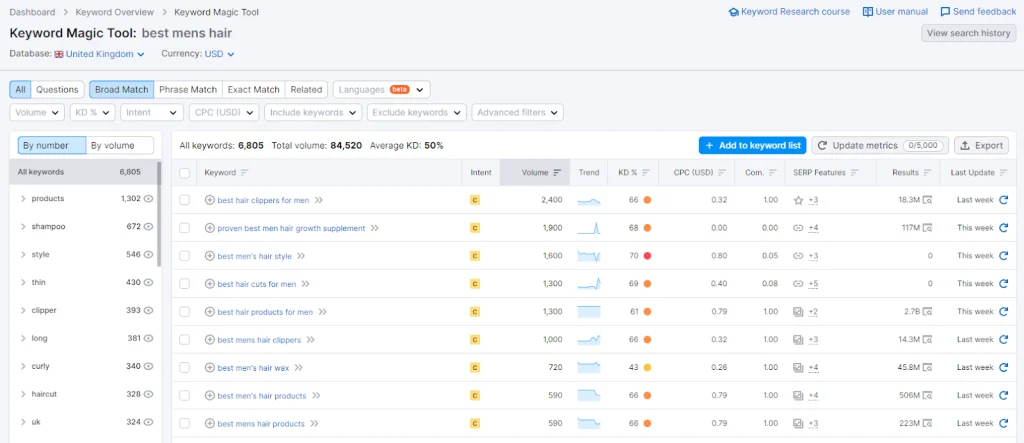Viewport: 1024px width, 443px height.
Task: Open the Include keywords dropdown
Action: click(313, 112)
